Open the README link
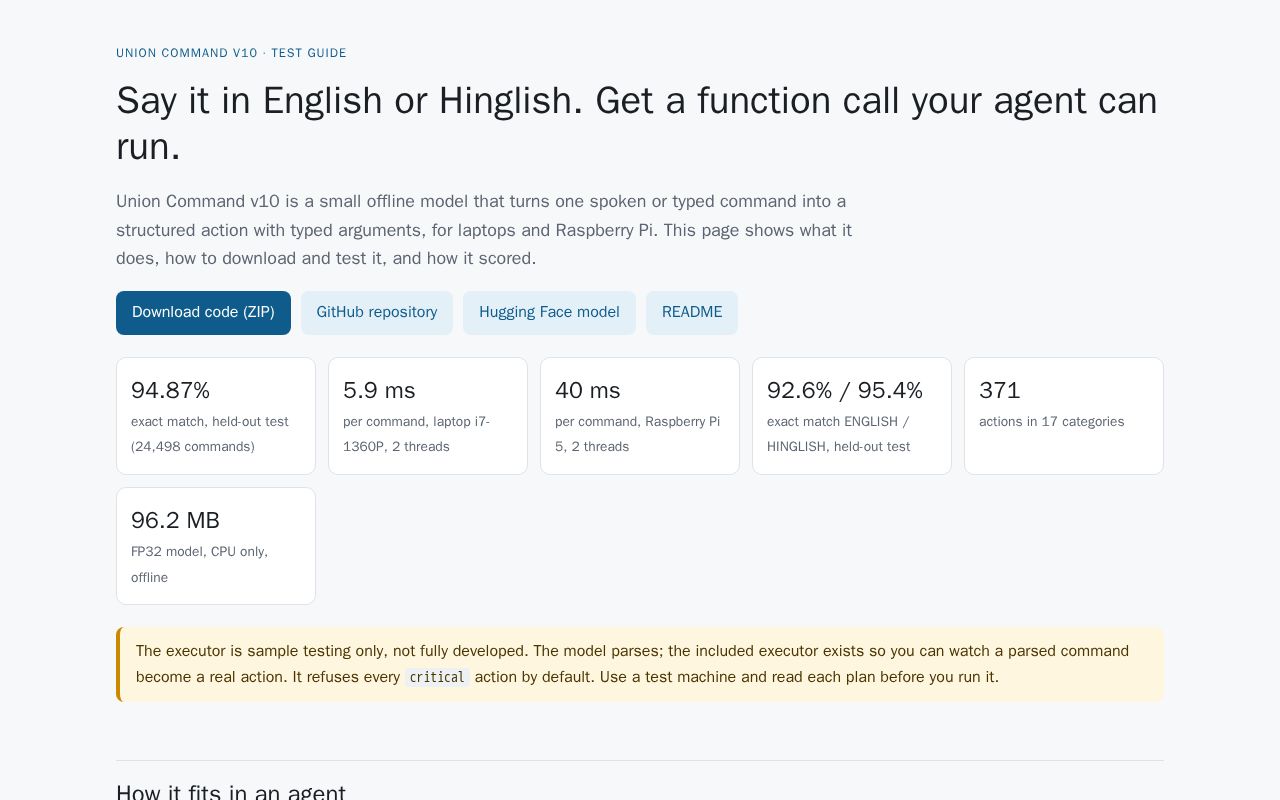This screenshot has width=1280, height=800. 692,313
